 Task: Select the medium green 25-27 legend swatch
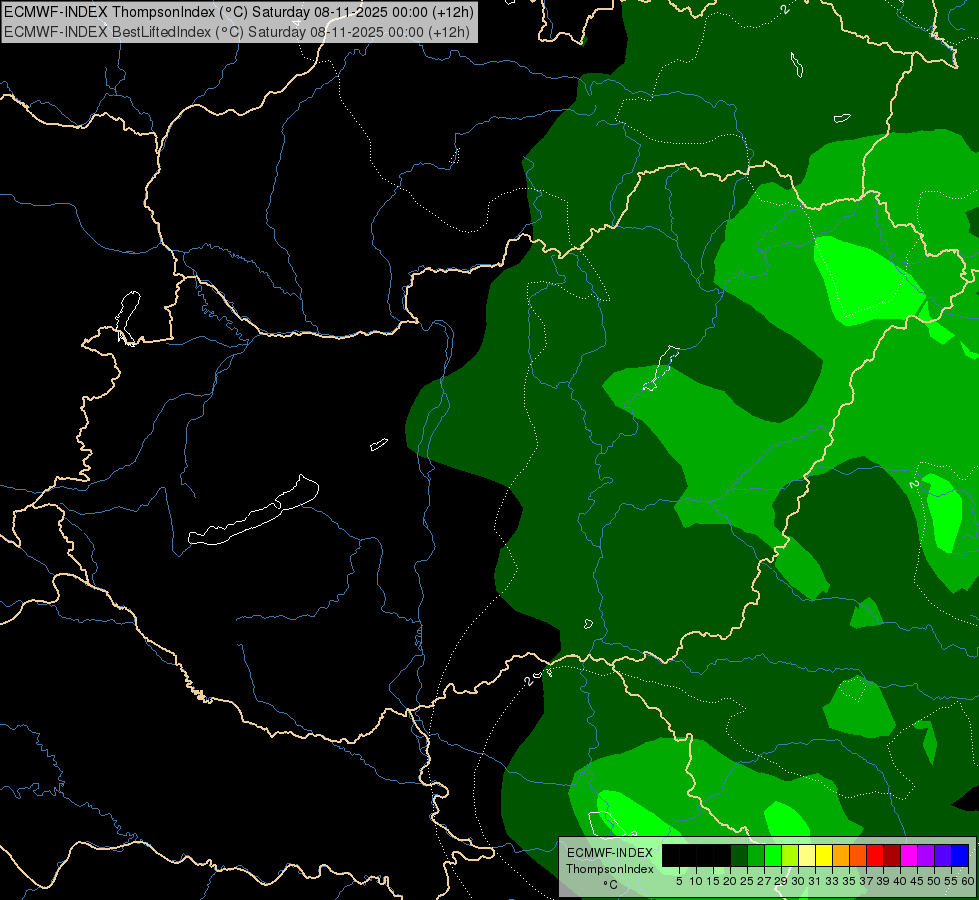(x=756, y=855)
